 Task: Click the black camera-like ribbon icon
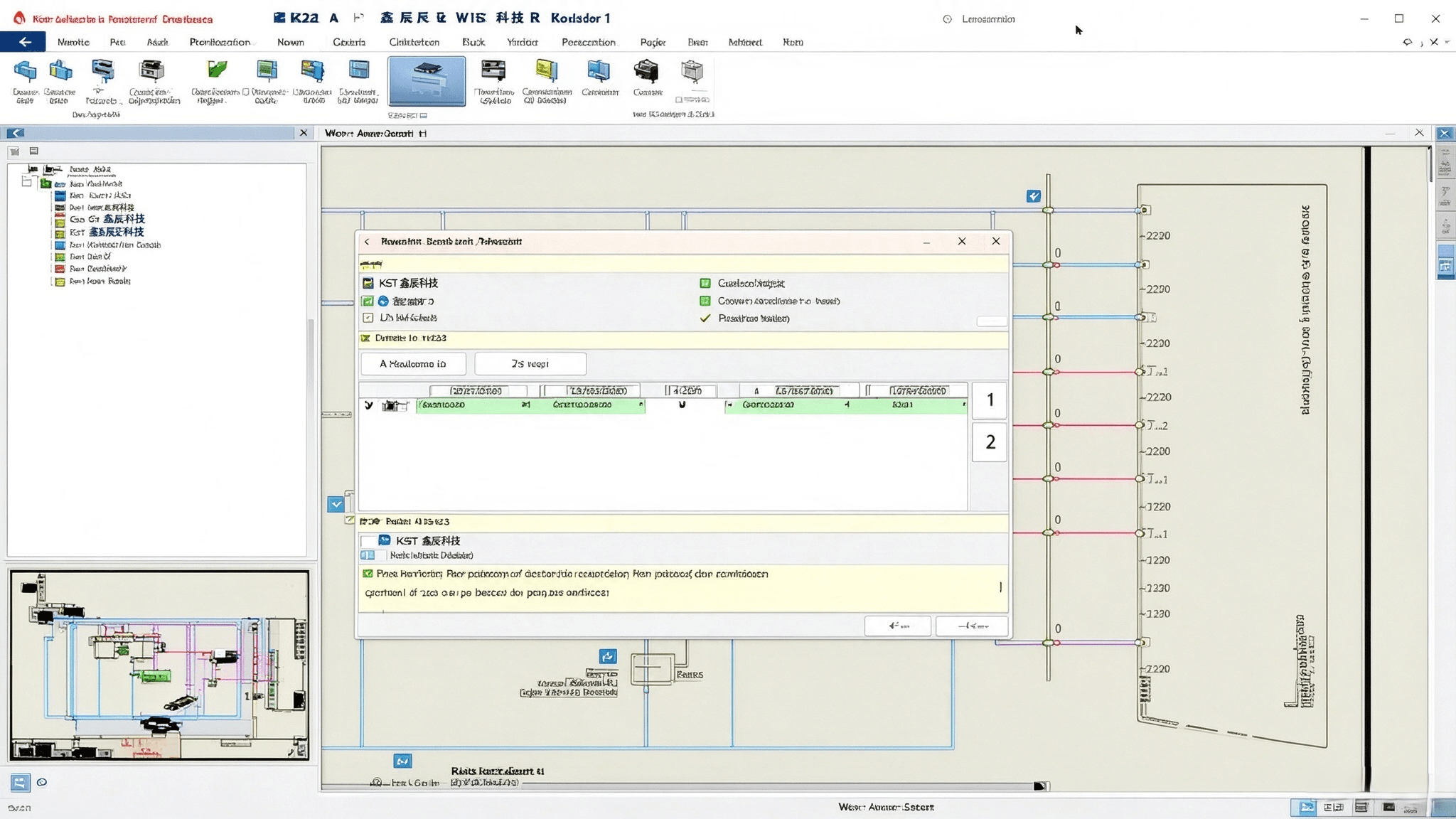point(646,71)
